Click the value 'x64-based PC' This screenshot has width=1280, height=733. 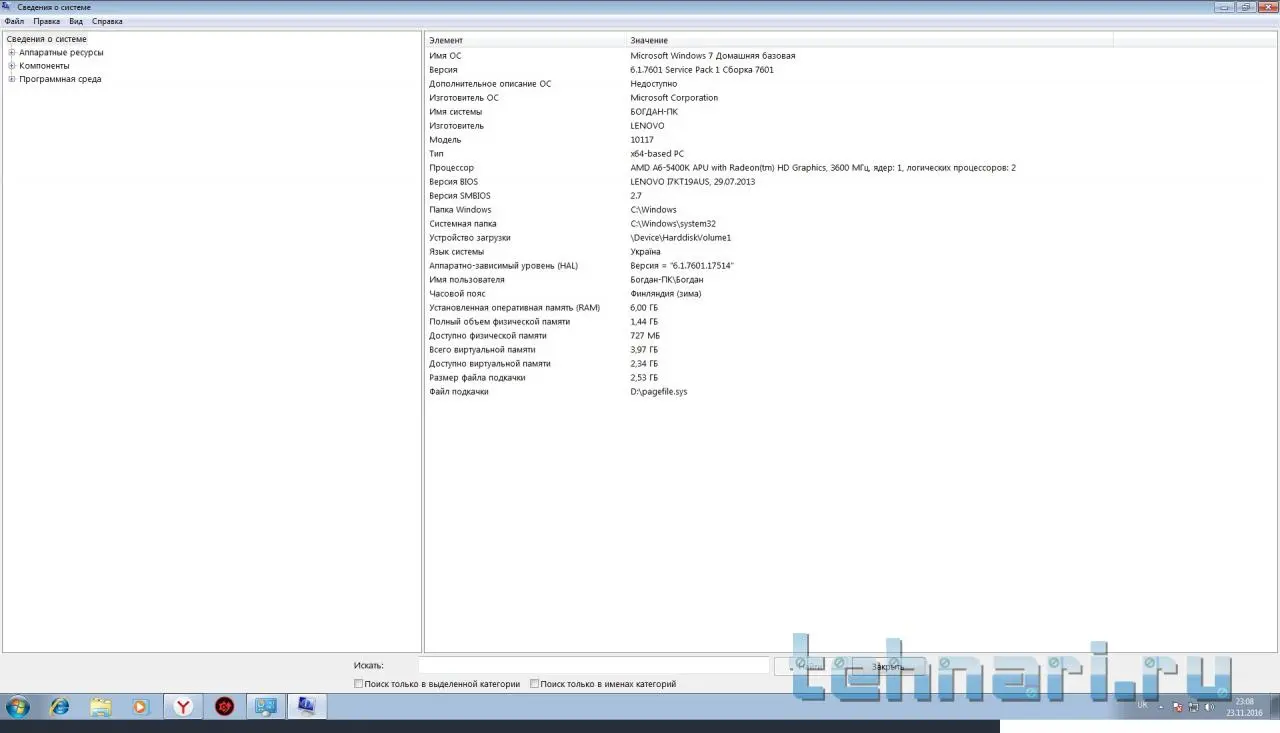point(657,154)
